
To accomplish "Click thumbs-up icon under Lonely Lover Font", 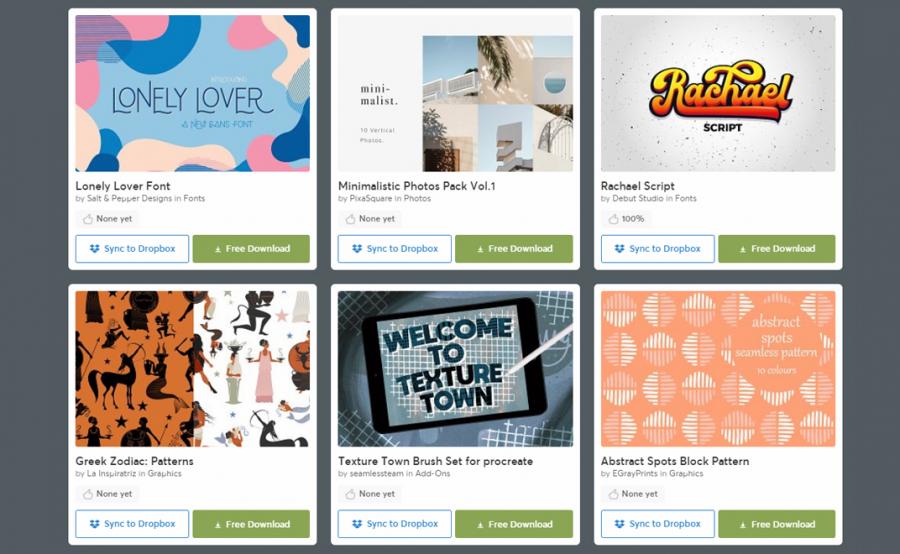I will (88, 219).
